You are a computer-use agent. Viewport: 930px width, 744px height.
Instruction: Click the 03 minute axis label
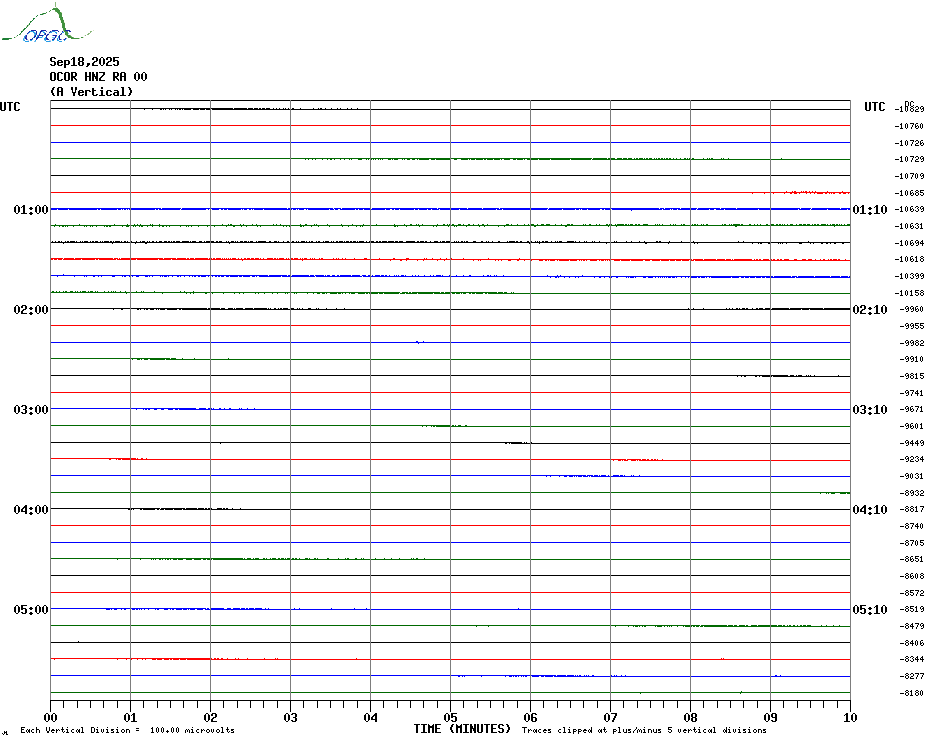(x=291, y=718)
